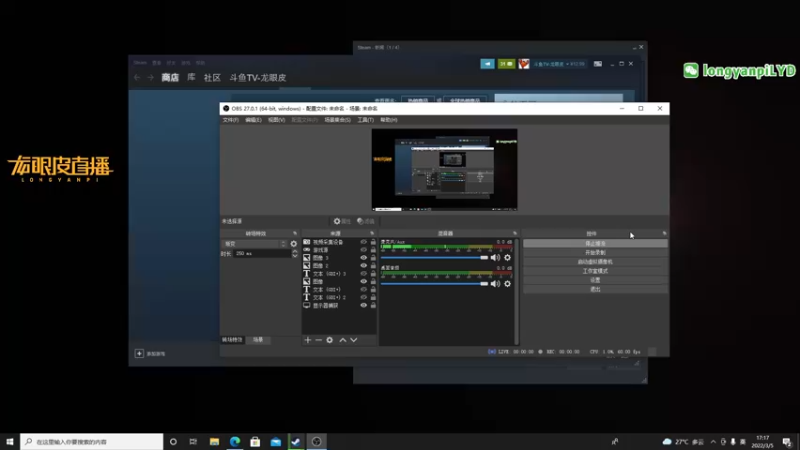Screen dimensions: 800x450
Task: Toggle visibility of 文本 (GDI+) source
Action: tap(363, 289)
